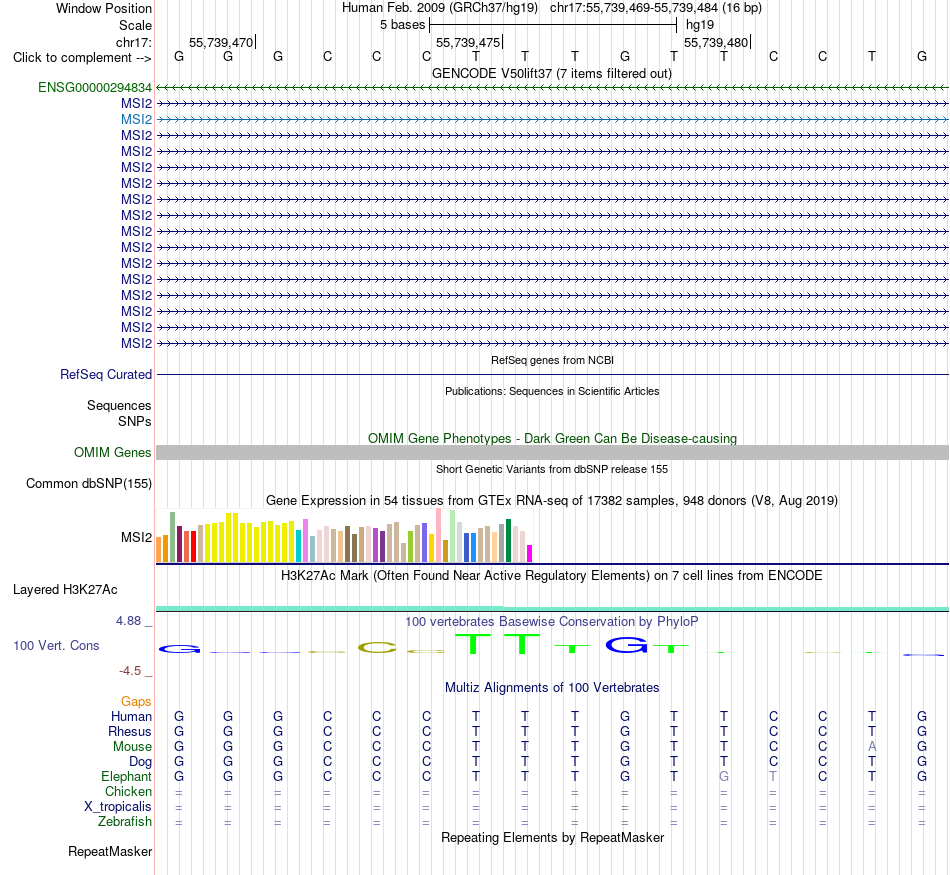The height and width of the screenshot is (875, 950).
Task: Click the large blue G in PhyloP conservation logo
Action: point(626,645)
